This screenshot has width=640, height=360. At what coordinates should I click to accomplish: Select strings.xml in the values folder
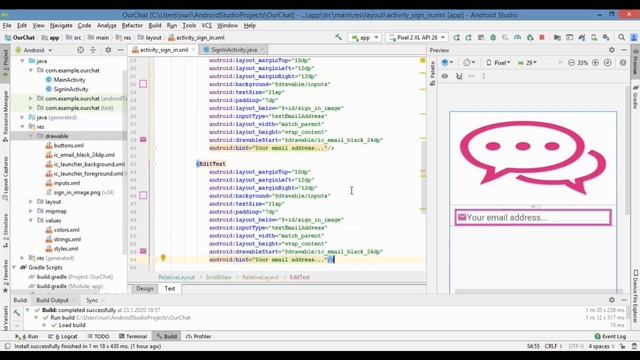click(67, 239)
